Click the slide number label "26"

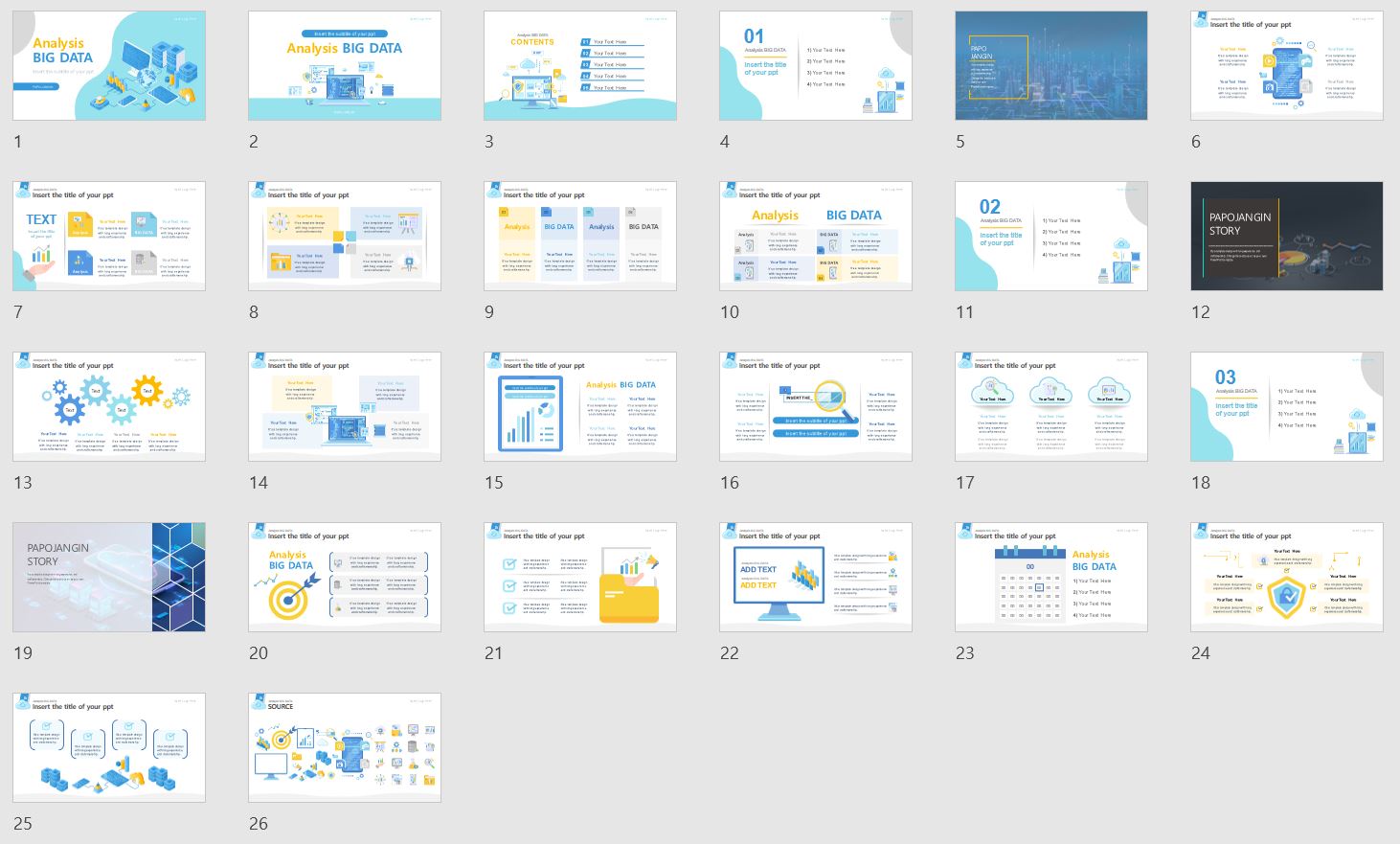(259, 824)
